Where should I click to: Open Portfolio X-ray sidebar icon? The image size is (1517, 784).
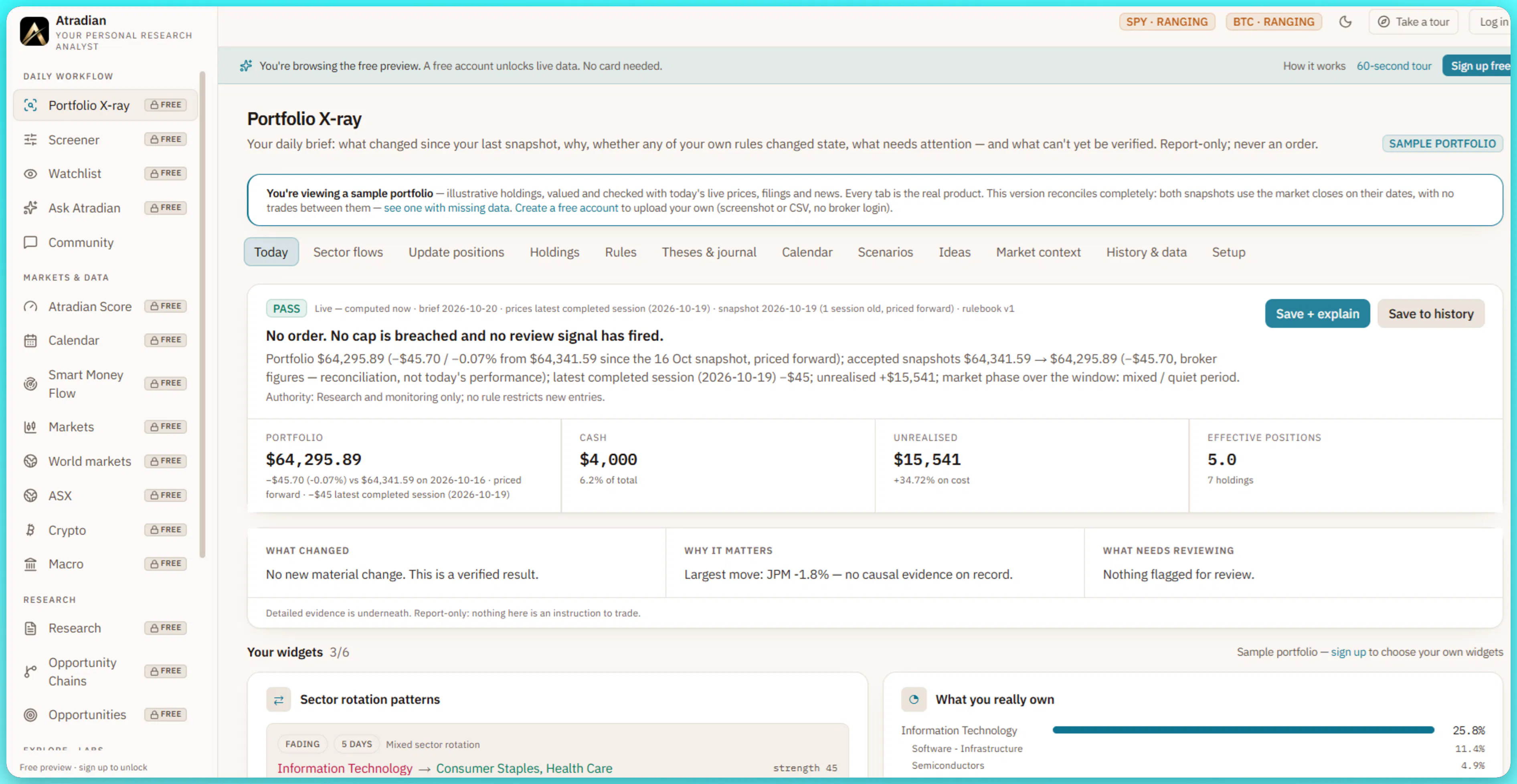click(30, 105)
